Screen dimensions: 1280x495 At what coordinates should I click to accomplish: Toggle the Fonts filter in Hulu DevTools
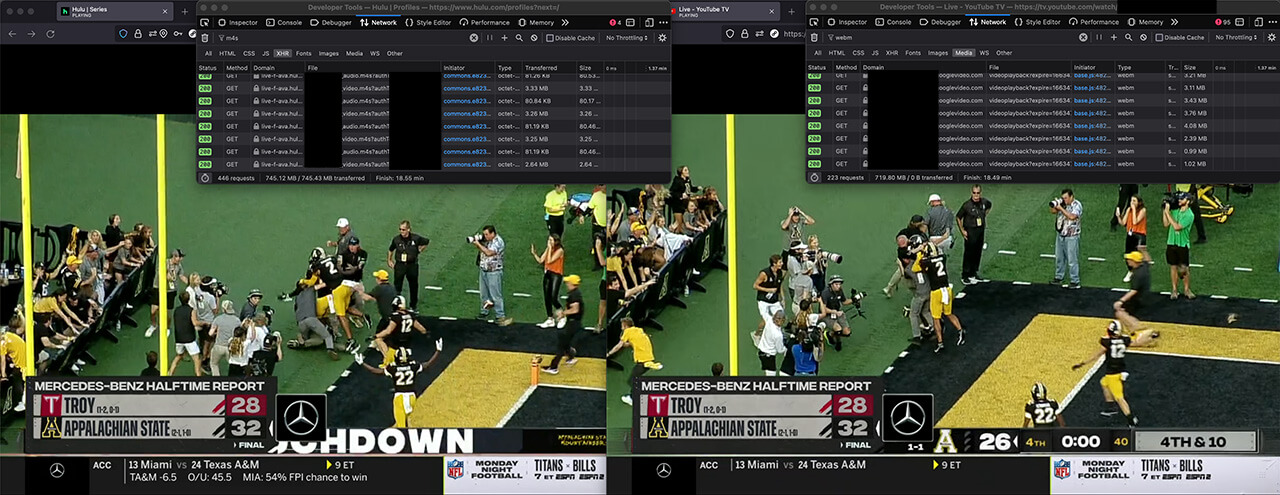[304, 53]
